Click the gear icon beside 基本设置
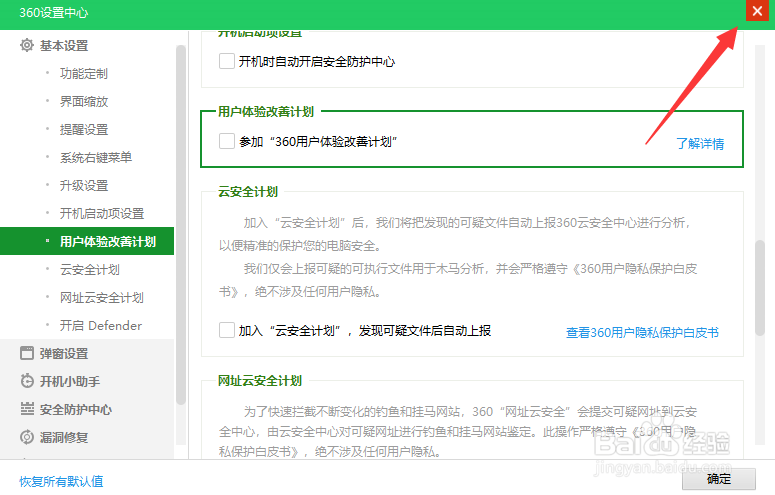Image resolution: width=775 pixels, height=495 pixels. (x=27, y=45)
